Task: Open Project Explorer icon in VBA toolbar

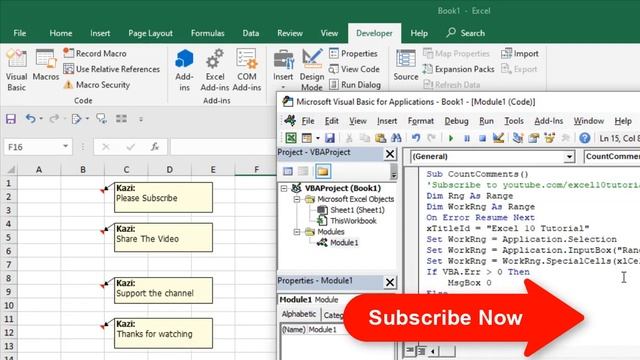Action: [x=518, y=138]
